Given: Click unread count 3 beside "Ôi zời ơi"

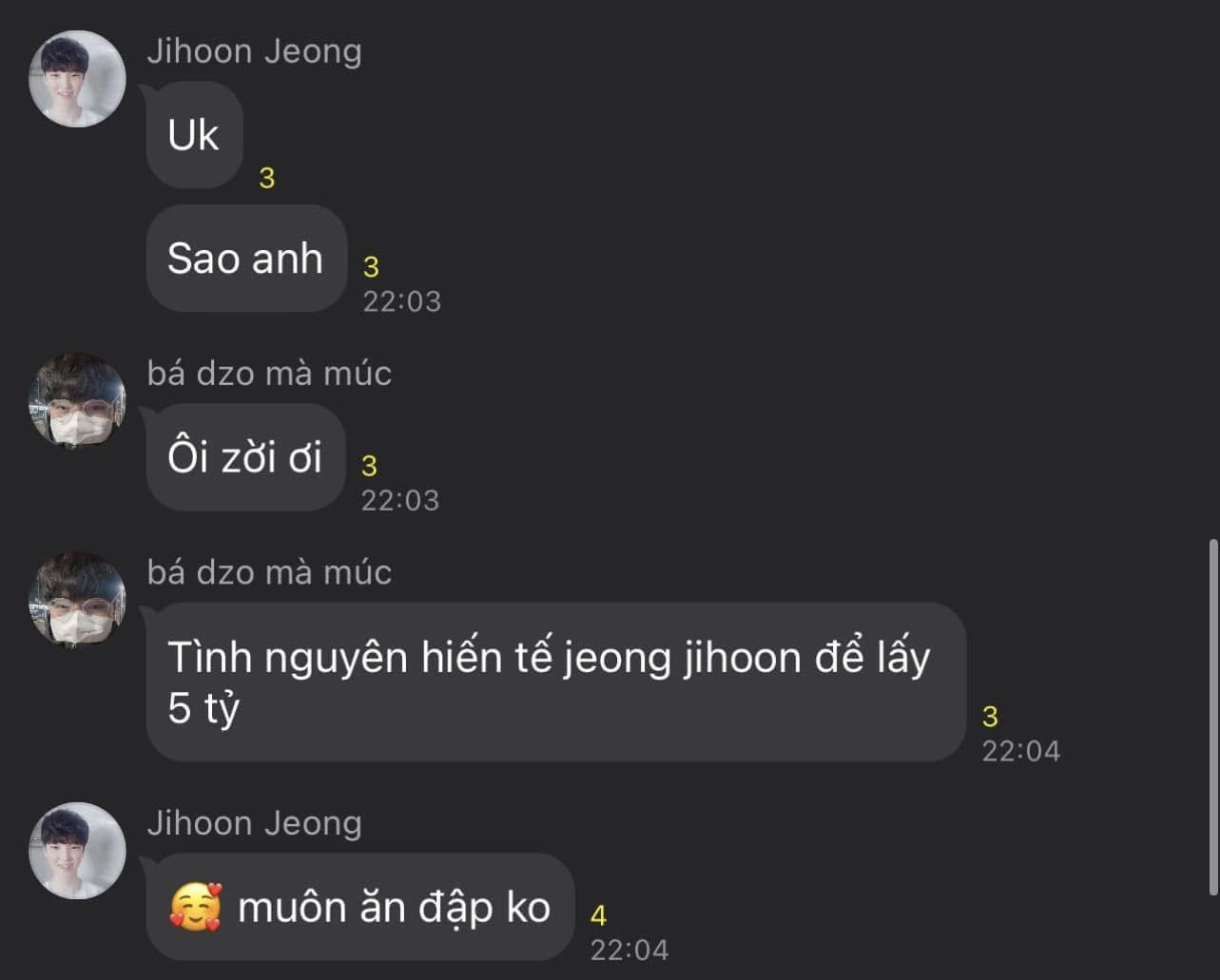Looking at the screenshot, I should click(370, 466).
